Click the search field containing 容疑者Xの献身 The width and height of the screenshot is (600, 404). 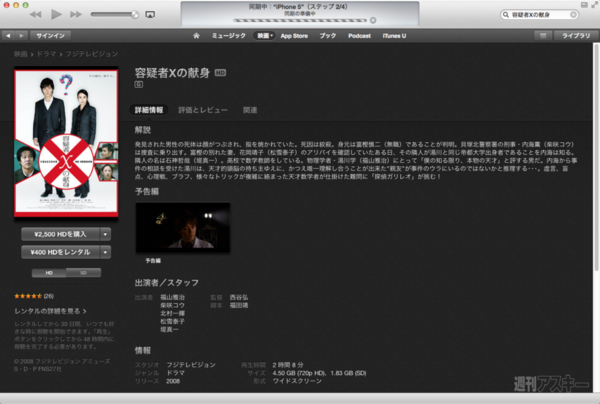(x=540, y=15)
